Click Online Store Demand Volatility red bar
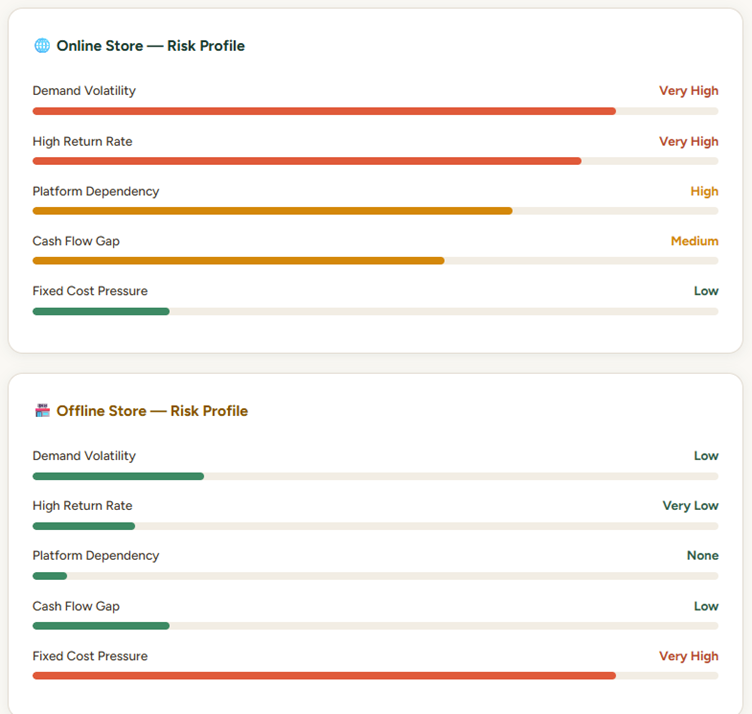752x714 pixels. [324, 111]
